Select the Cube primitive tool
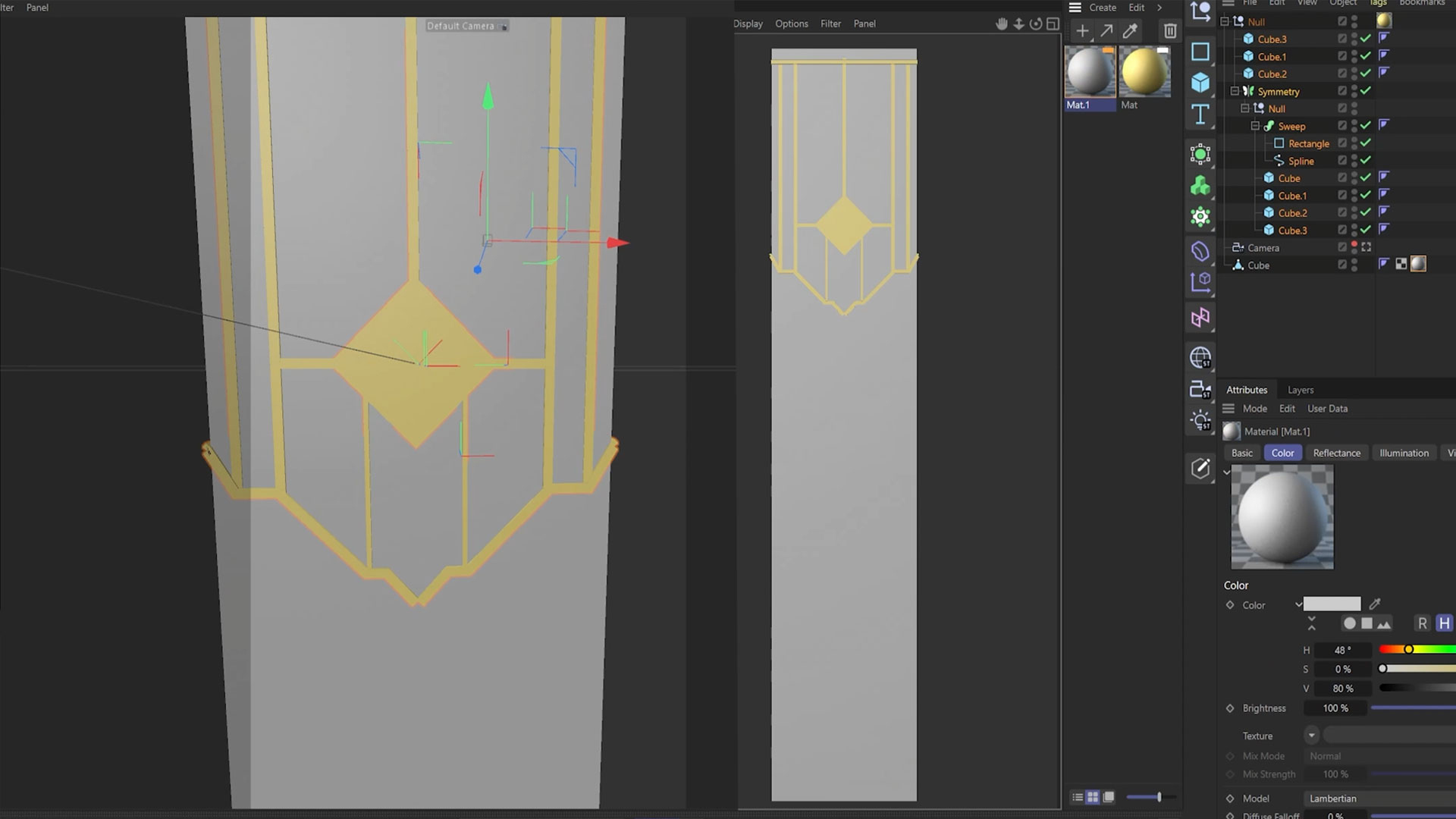Screen dimensions: 1456x819 tap(1200, 83)
